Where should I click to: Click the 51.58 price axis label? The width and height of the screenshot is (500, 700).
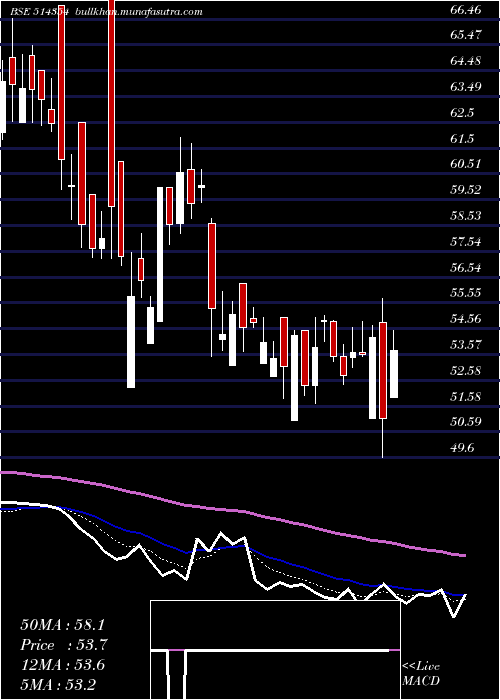click(466, 396)
